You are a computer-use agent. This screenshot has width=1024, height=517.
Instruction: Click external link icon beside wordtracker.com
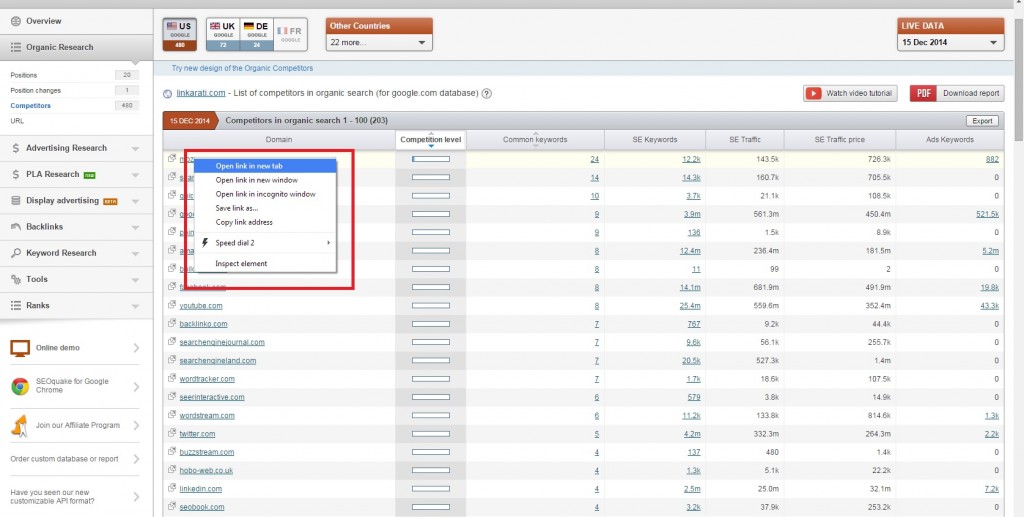pyautogui.click(x=172, y=378)
